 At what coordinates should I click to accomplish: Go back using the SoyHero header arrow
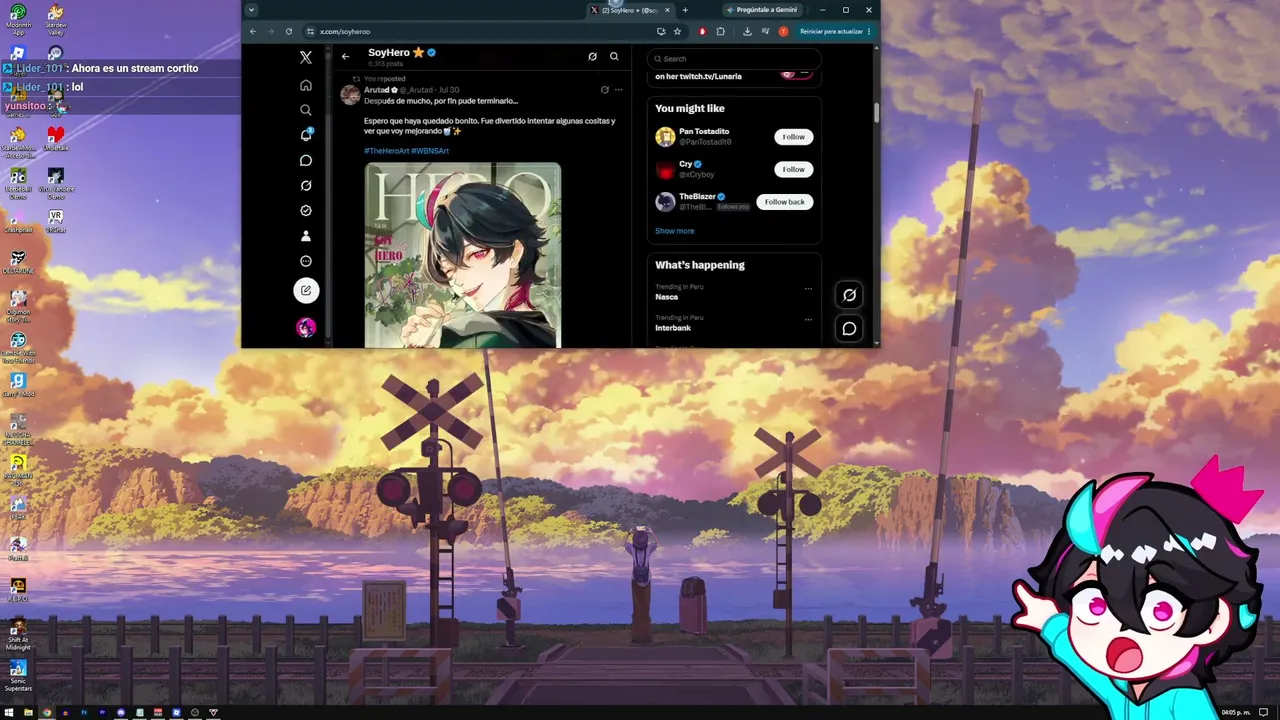pyautogui.click(x=345, y=56)
